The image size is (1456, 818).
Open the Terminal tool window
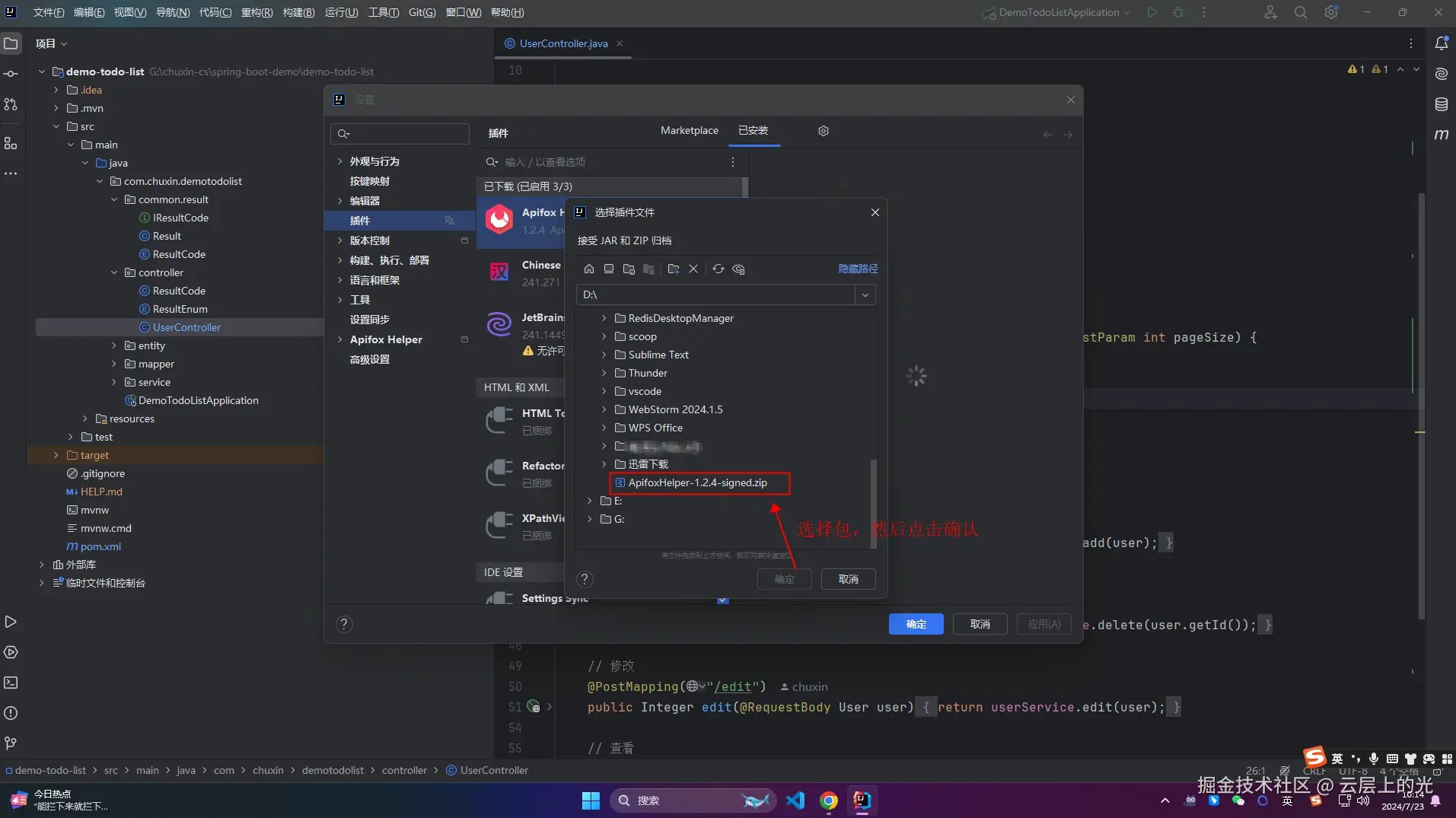pyautogui.click(x=11, y=683)
